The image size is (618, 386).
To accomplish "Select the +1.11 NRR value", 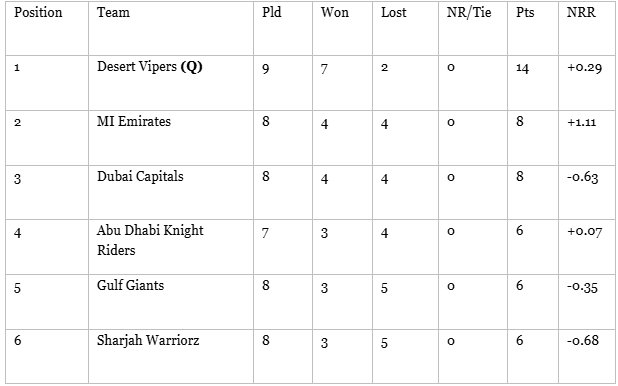I will [582, 122].
